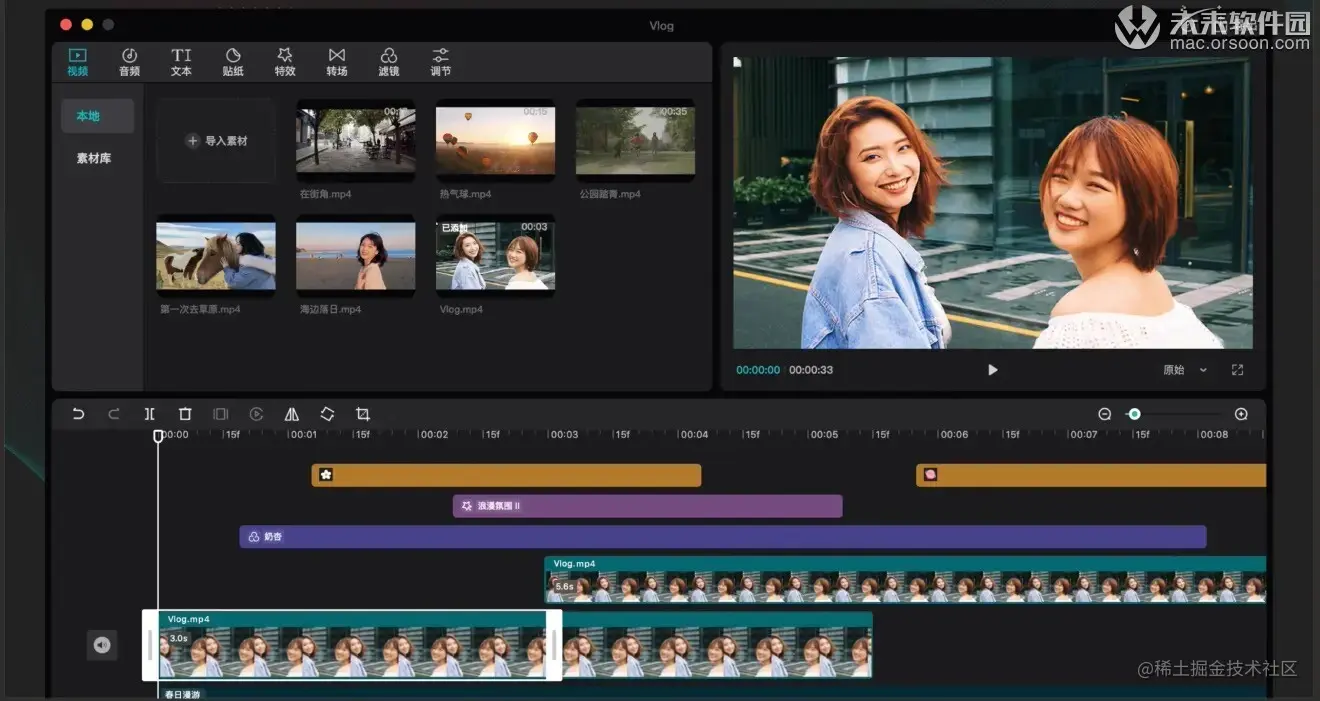Viewport: 1320px width, 701px height.
Task: Click the right trim handle of selected clip
Action: (x=554, y=645)
